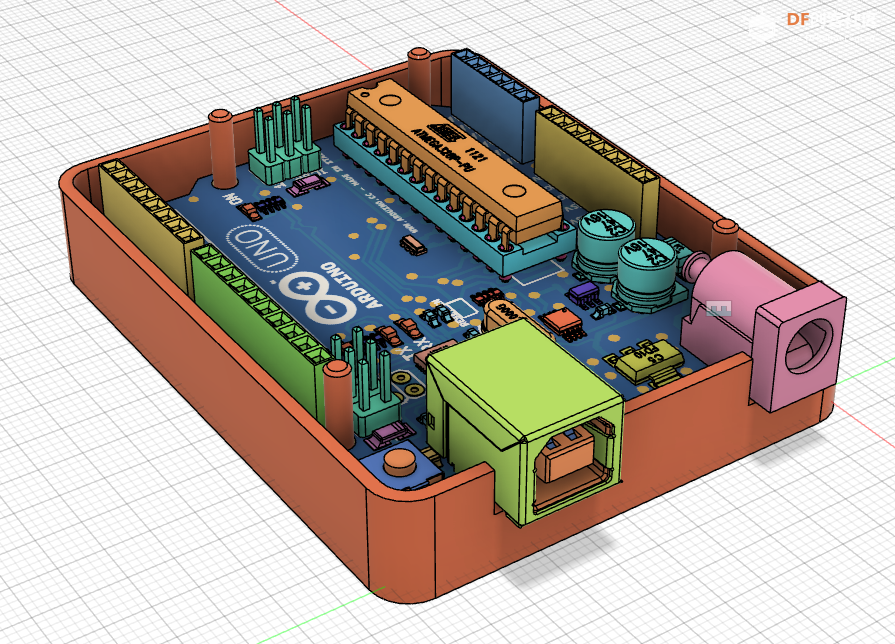This screenshot has height=644, width=895.
Task: Select the teal 6-pin header near mounting post
Action: (x=284, y=140)
